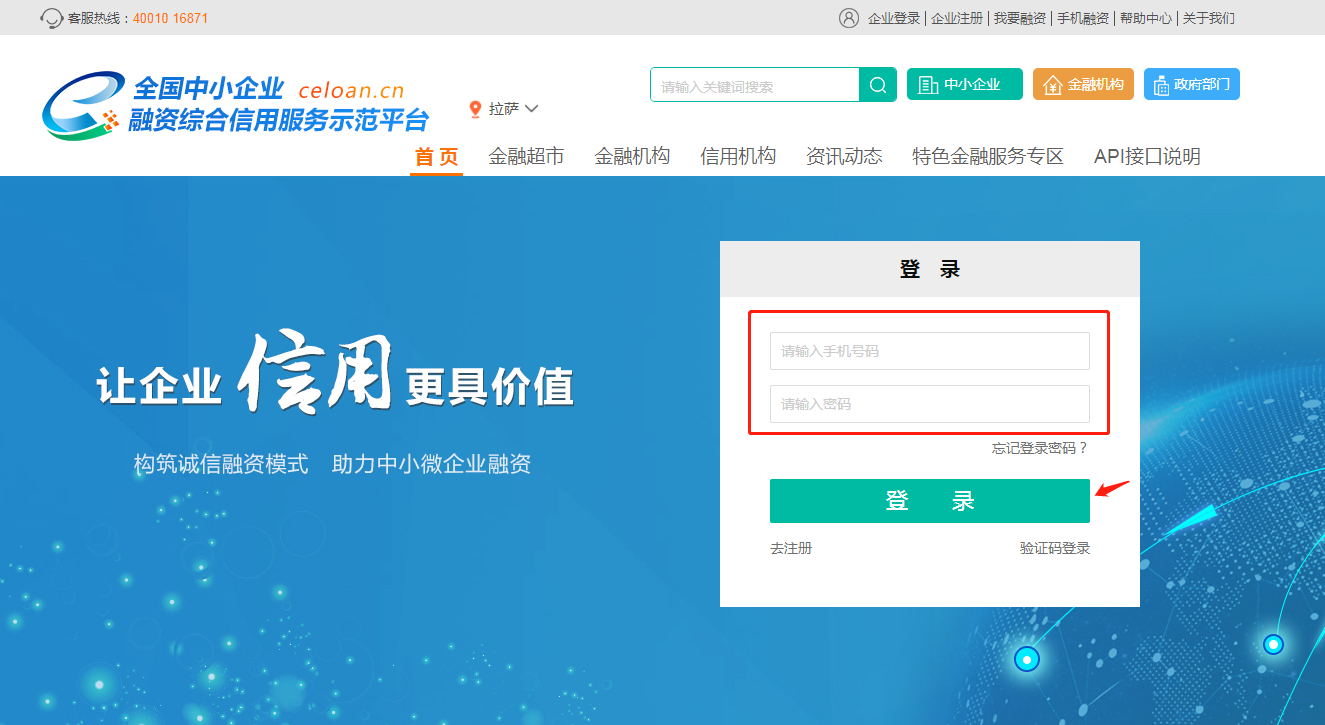Open the orange 金融机构 portal button
This screenshot has height=725, width=1325.
click(1083, 85)
